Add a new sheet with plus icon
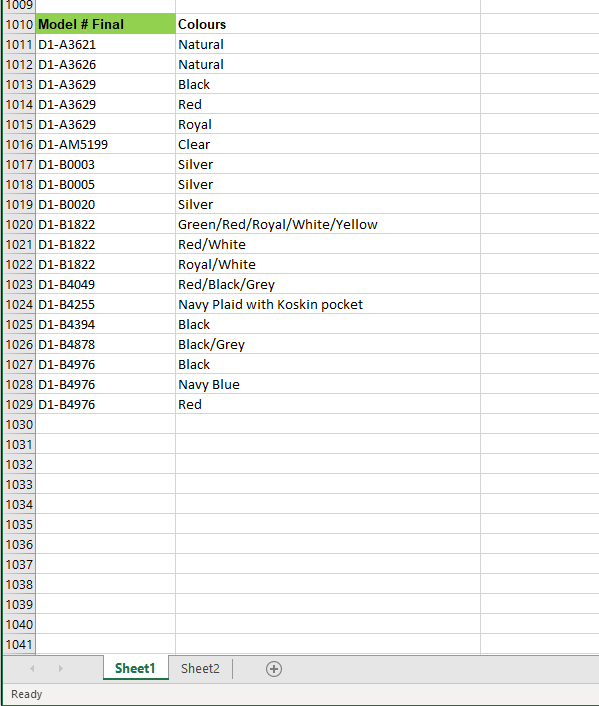599x706 pixels. pos(274,669)
